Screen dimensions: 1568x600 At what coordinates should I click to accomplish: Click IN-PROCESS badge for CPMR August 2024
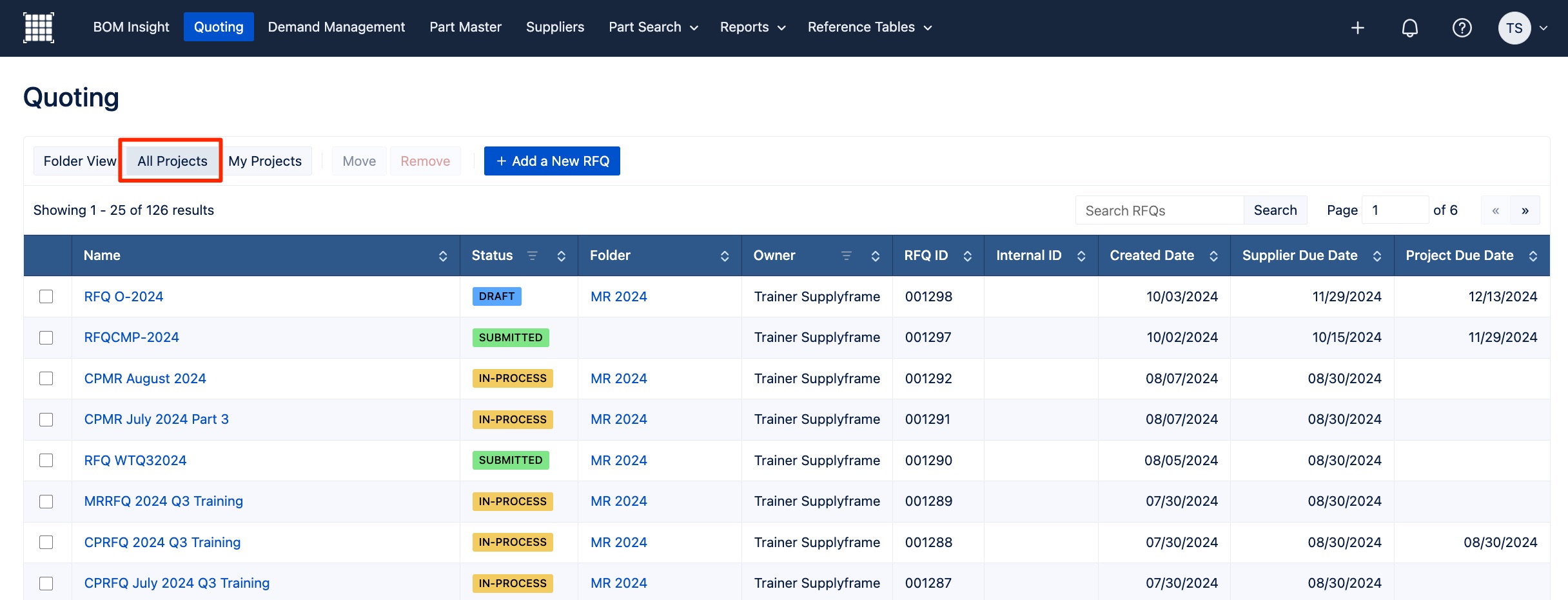tap(513, 379)
